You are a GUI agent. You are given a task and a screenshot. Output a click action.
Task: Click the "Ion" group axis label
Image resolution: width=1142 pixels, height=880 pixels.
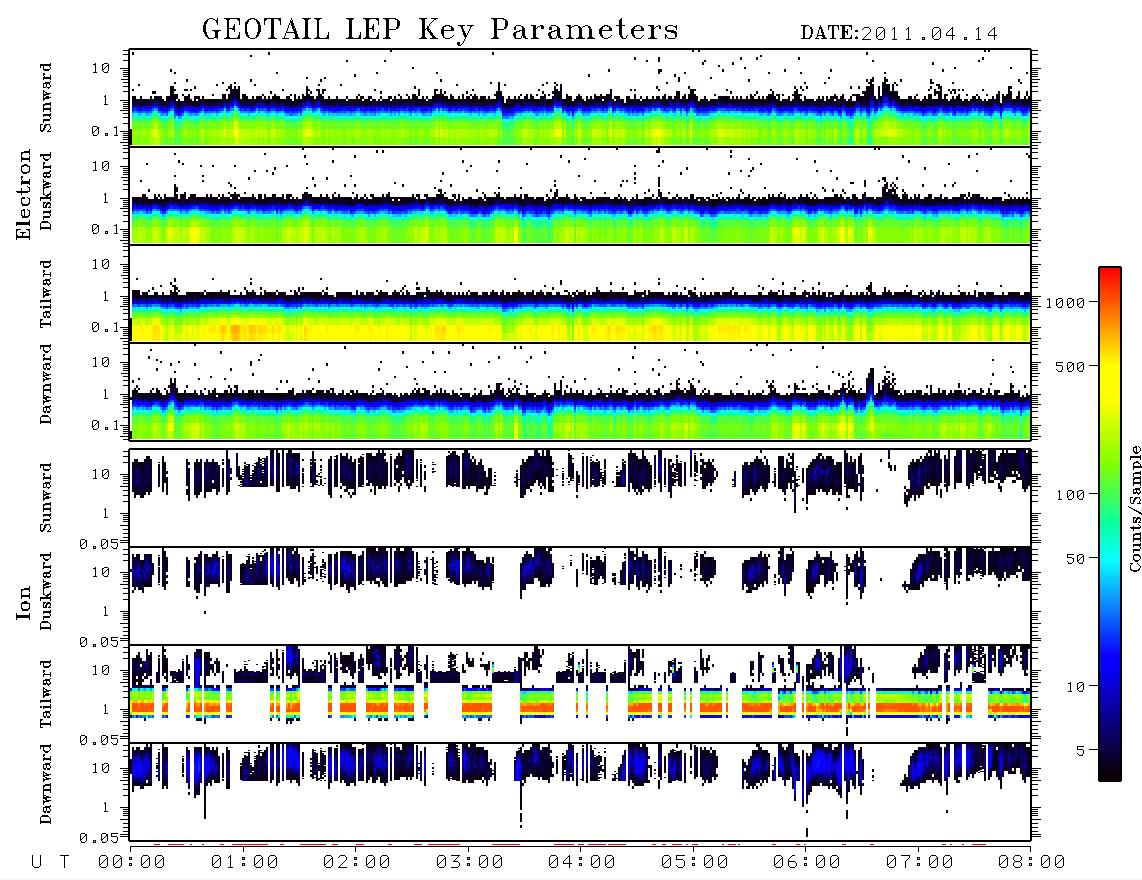(x=24, y=603)
